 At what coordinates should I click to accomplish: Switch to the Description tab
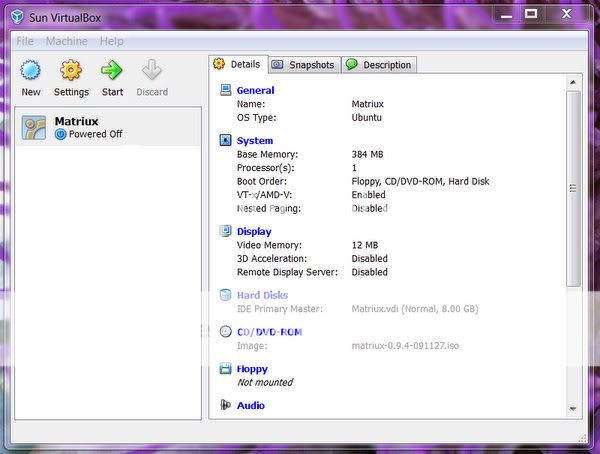[379, 65]
